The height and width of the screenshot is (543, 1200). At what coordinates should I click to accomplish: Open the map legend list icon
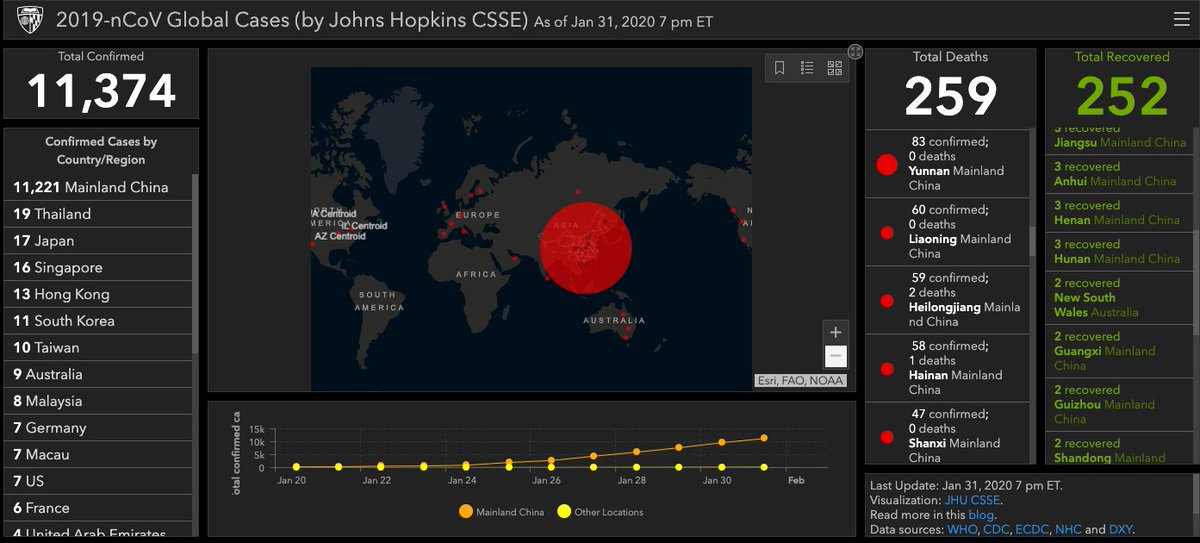click(x=807, y=68)
